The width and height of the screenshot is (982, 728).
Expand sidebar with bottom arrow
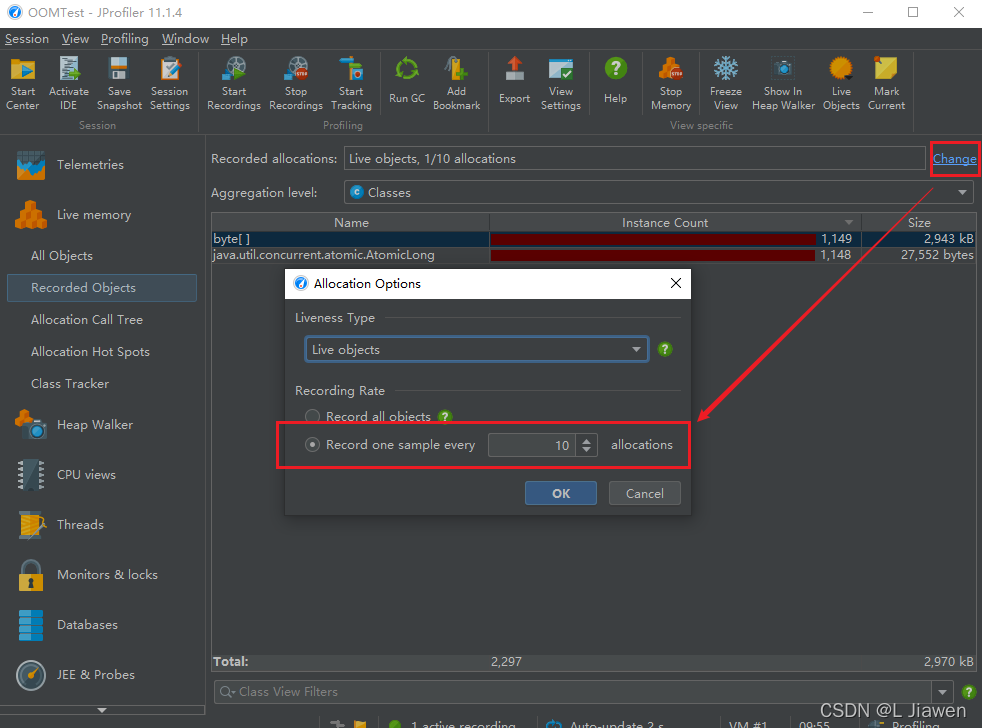tap(102, 710)
